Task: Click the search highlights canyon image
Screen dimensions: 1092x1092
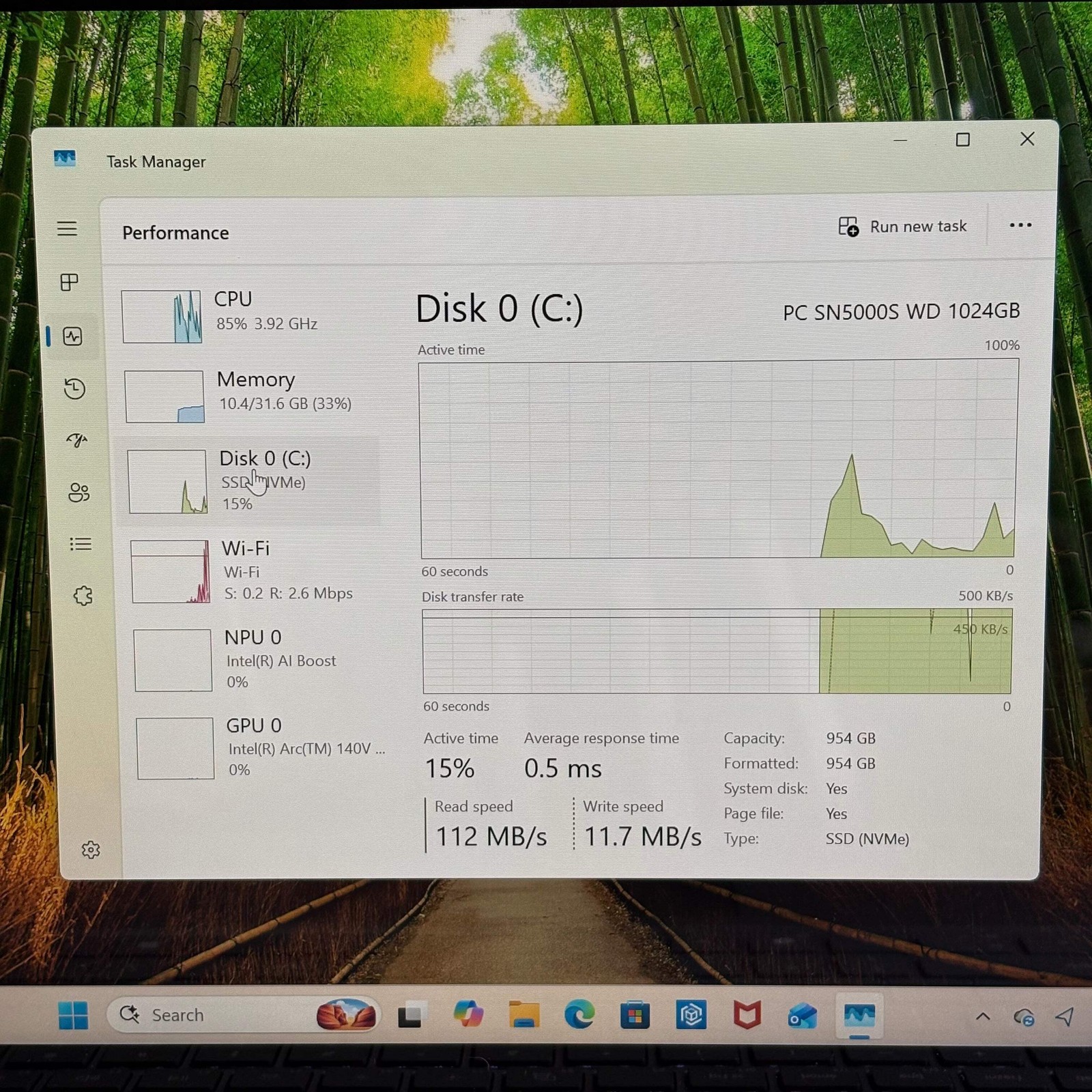Action: pyautogui.click(x=347, y=1015)
